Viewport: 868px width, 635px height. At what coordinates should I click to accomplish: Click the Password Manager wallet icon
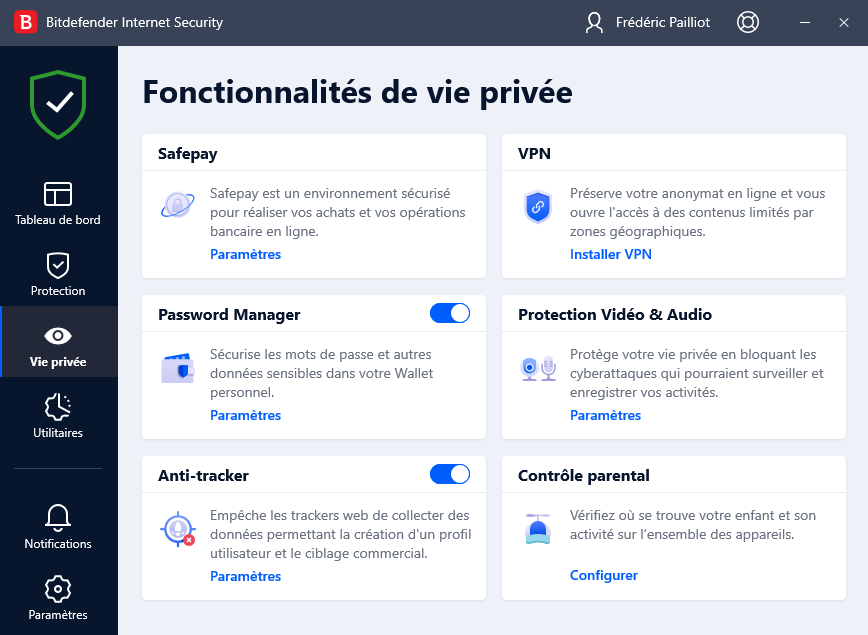[178, 368]
